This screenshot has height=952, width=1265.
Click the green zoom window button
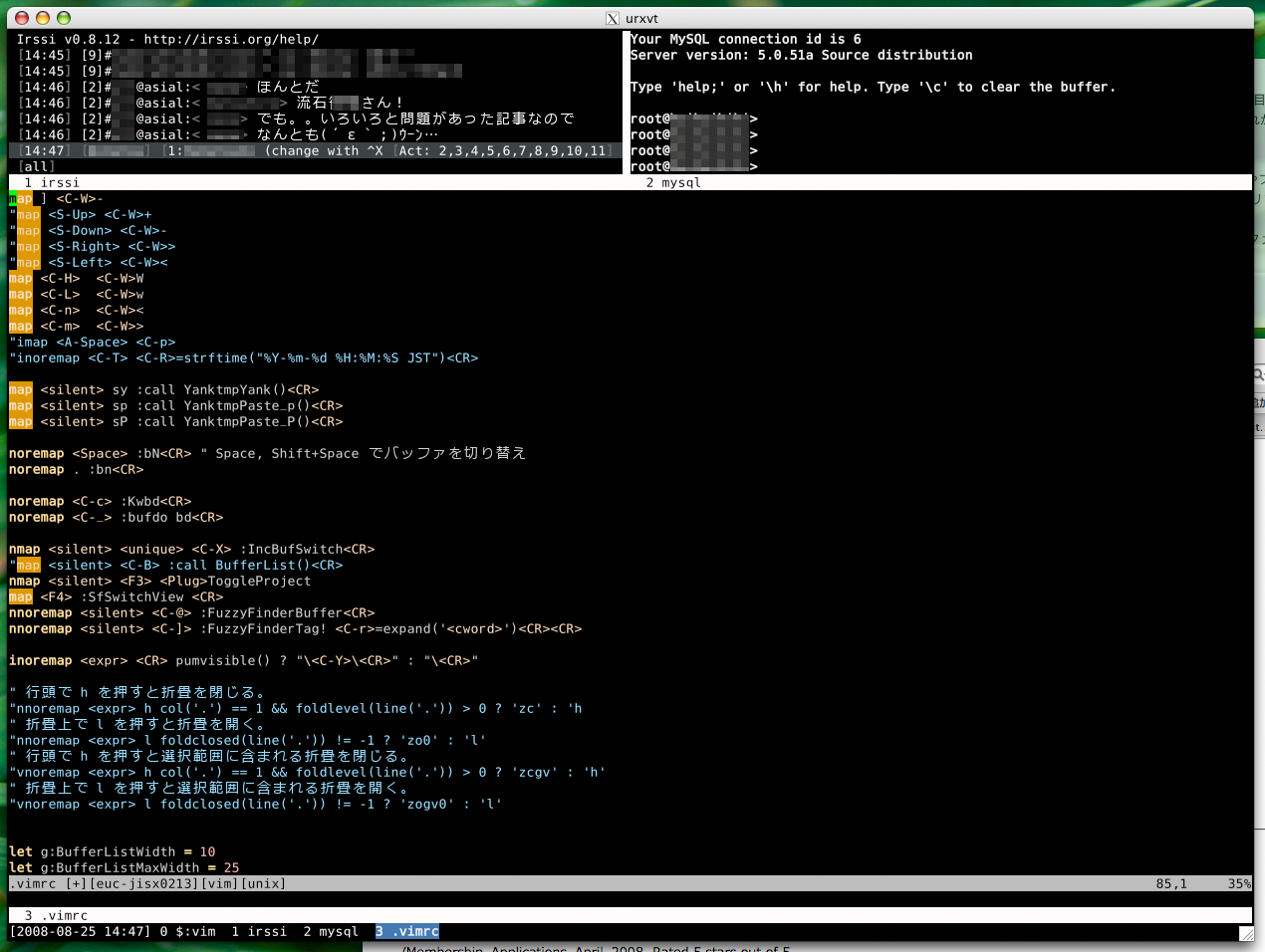tap(64, 18)
